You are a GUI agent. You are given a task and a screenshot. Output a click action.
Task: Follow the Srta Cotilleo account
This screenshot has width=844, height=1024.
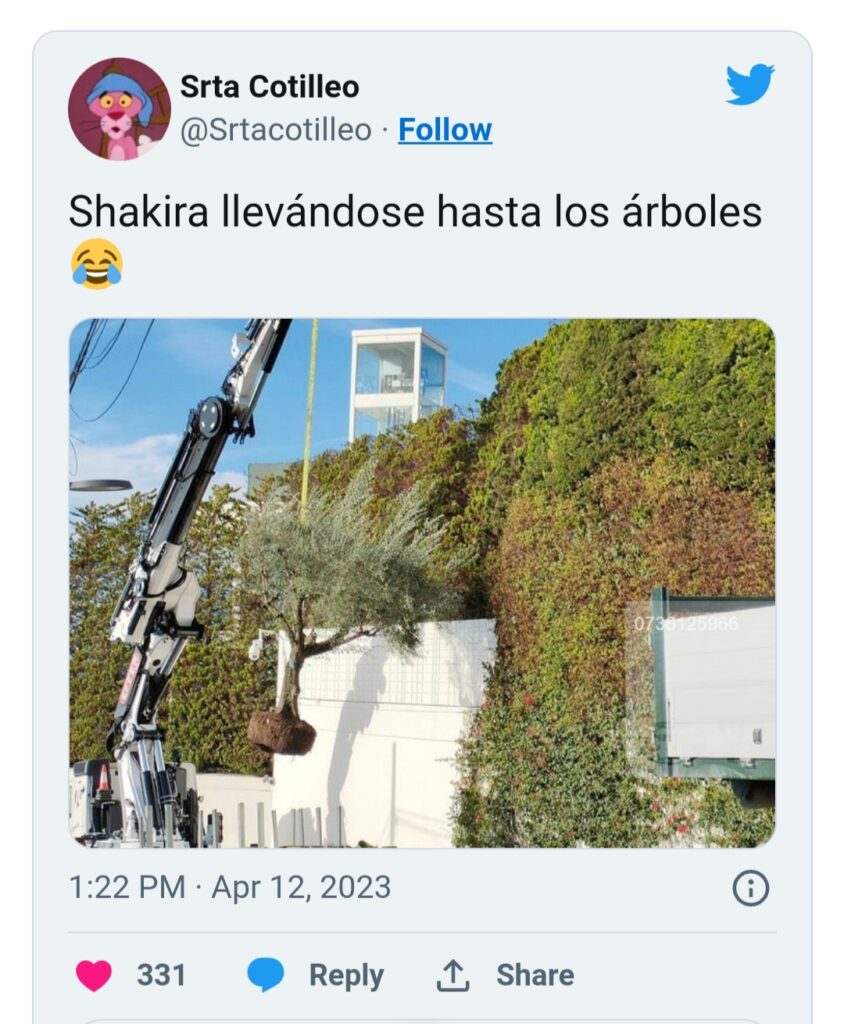445,129
